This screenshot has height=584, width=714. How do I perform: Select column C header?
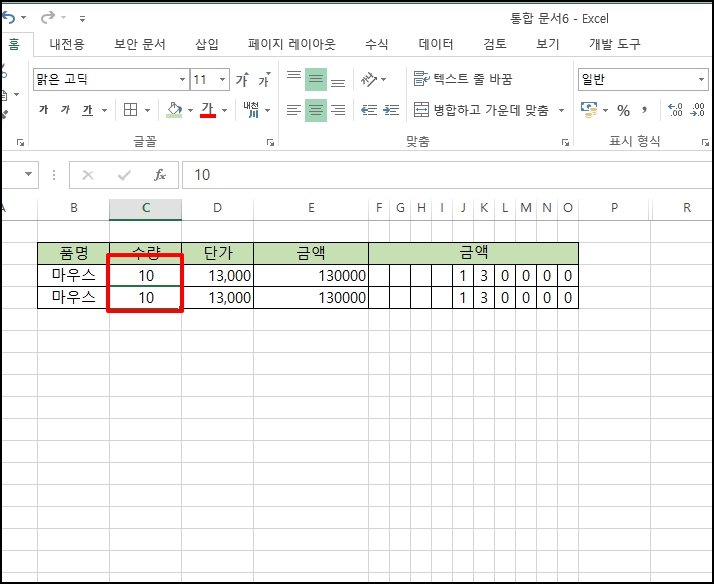[x=146, y=208]
